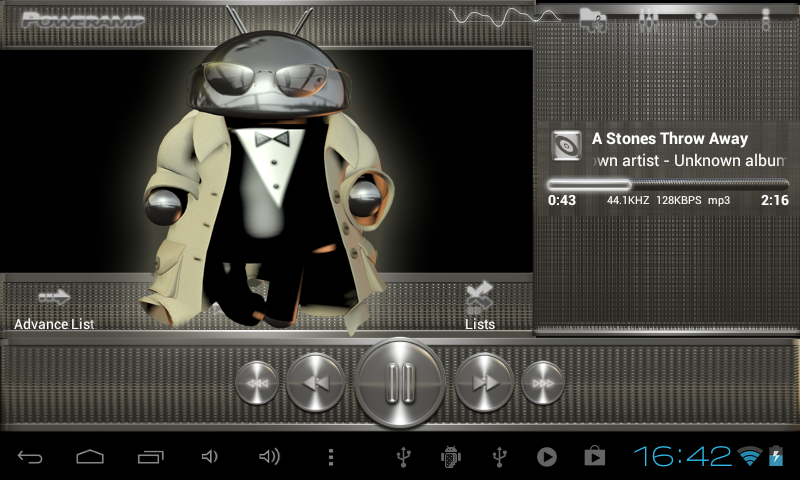Image resolution: width=800 pixels, height=480 pixels.
Task: Open the music library folder icon
Action: (x=593, y=21)
